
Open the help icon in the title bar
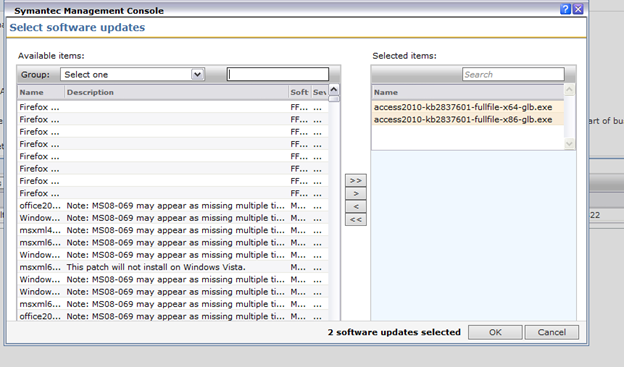point(565,9)
